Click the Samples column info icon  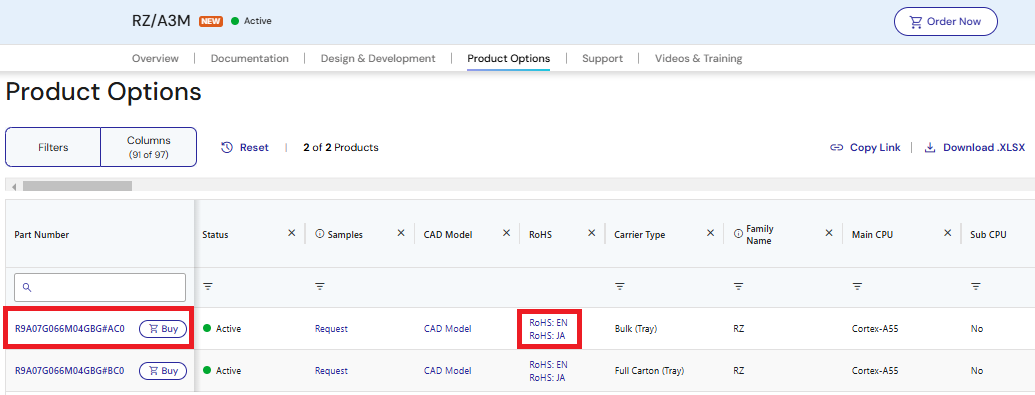(319, 234)
